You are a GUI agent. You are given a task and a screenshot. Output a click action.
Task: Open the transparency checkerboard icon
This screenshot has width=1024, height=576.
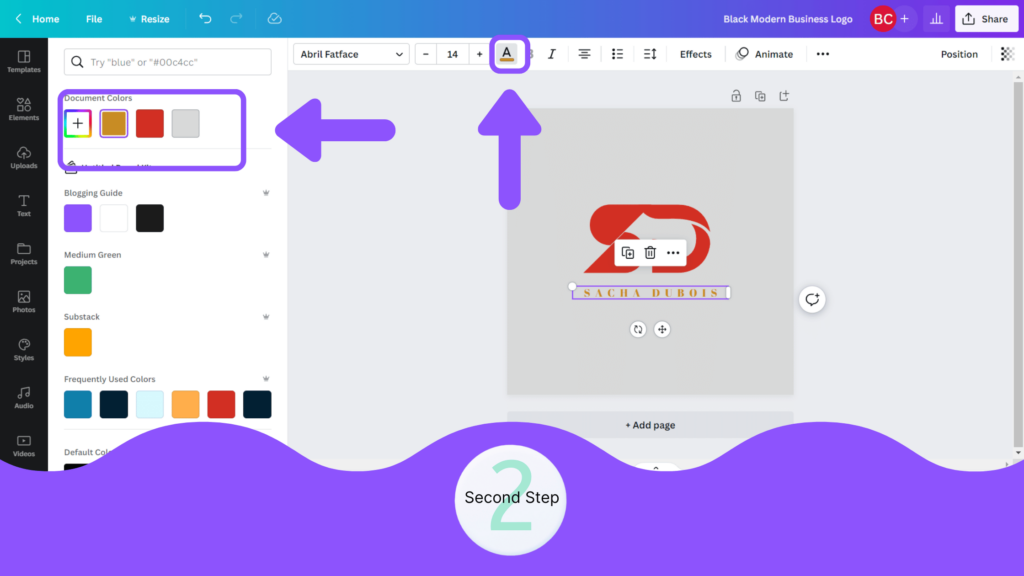pos(1007,54)
